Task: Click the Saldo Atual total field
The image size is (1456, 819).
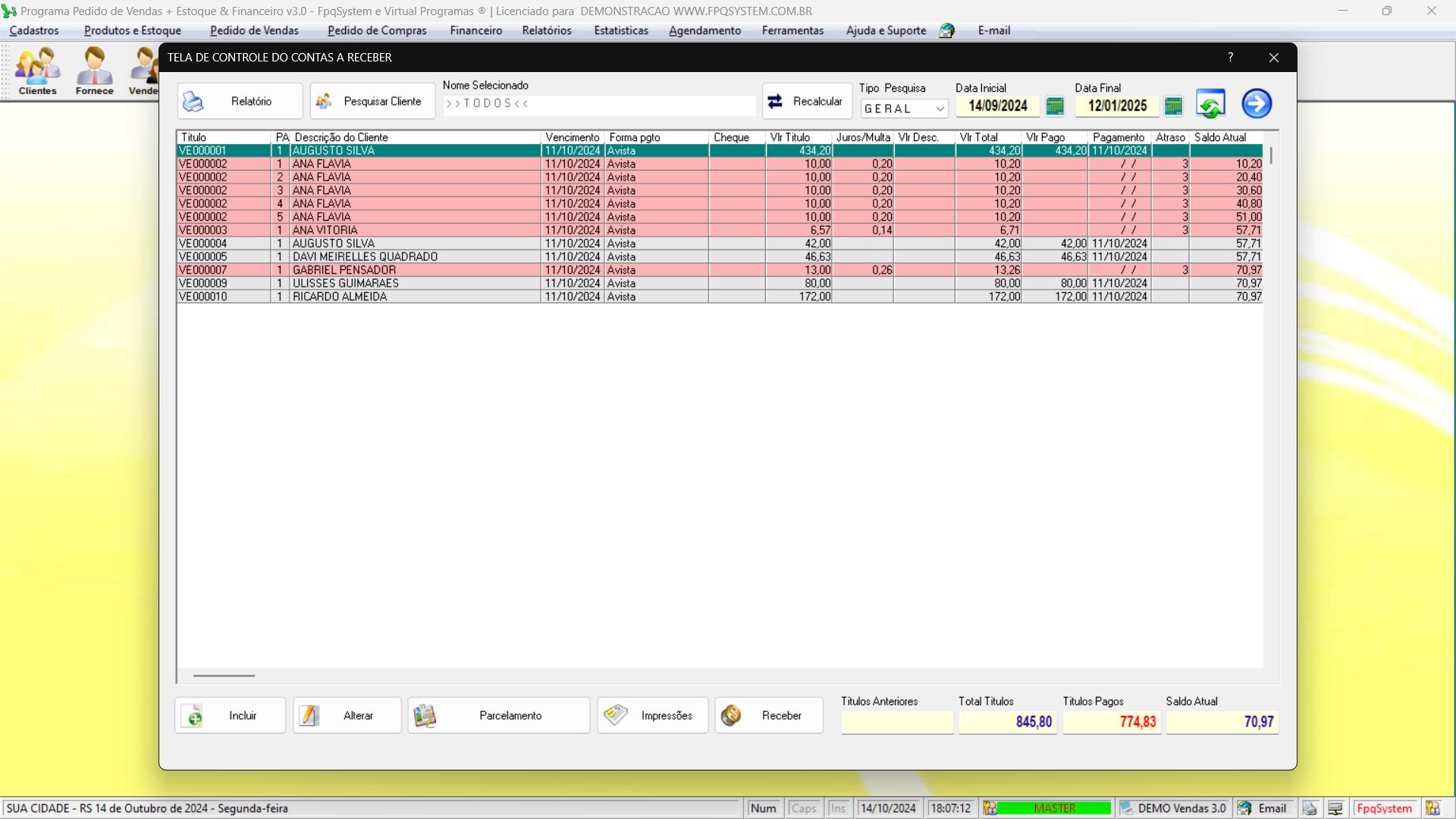Action: click(1222, 722)
